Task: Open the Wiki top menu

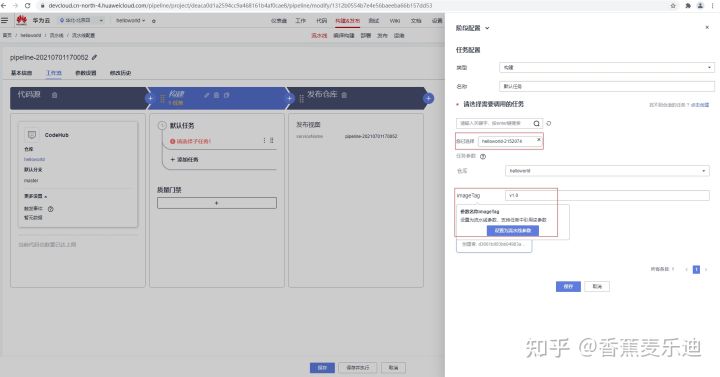Action: [x=395, y=21]
